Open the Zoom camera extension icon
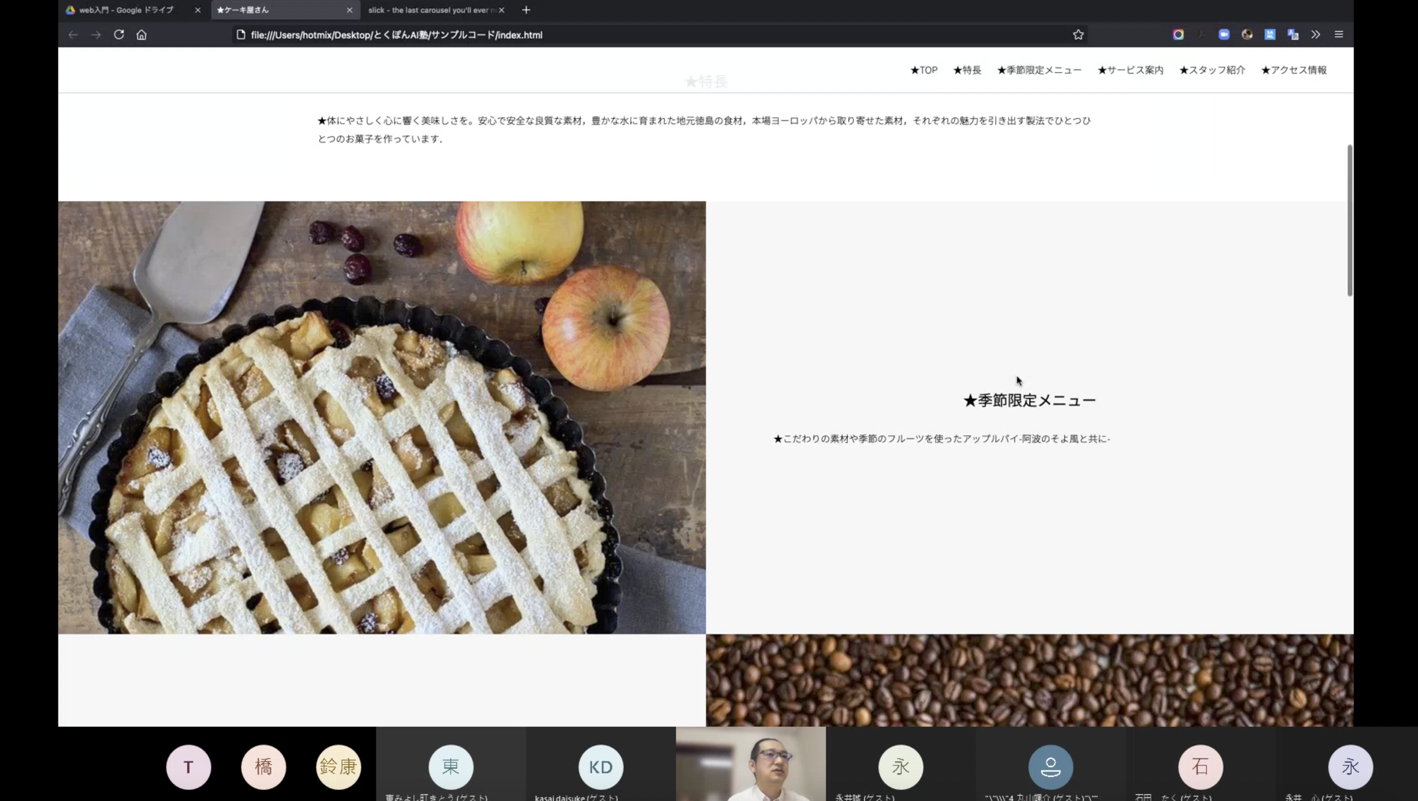1418x801 pixels. tap(1224, 35)
